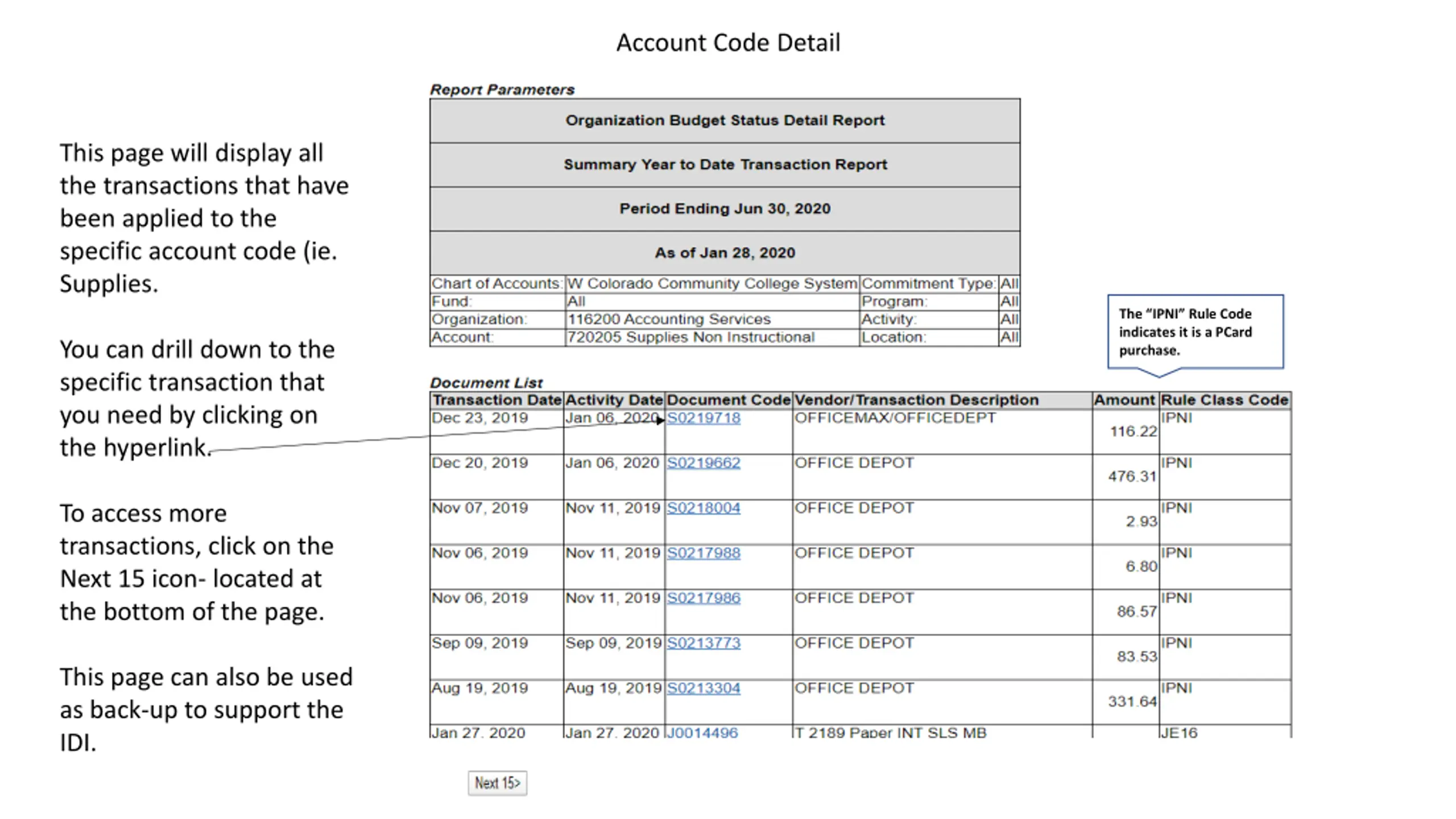The width and height of the screenshot is (1456, 819).
Task: Click the Document List section label
Action: (486, 383)
